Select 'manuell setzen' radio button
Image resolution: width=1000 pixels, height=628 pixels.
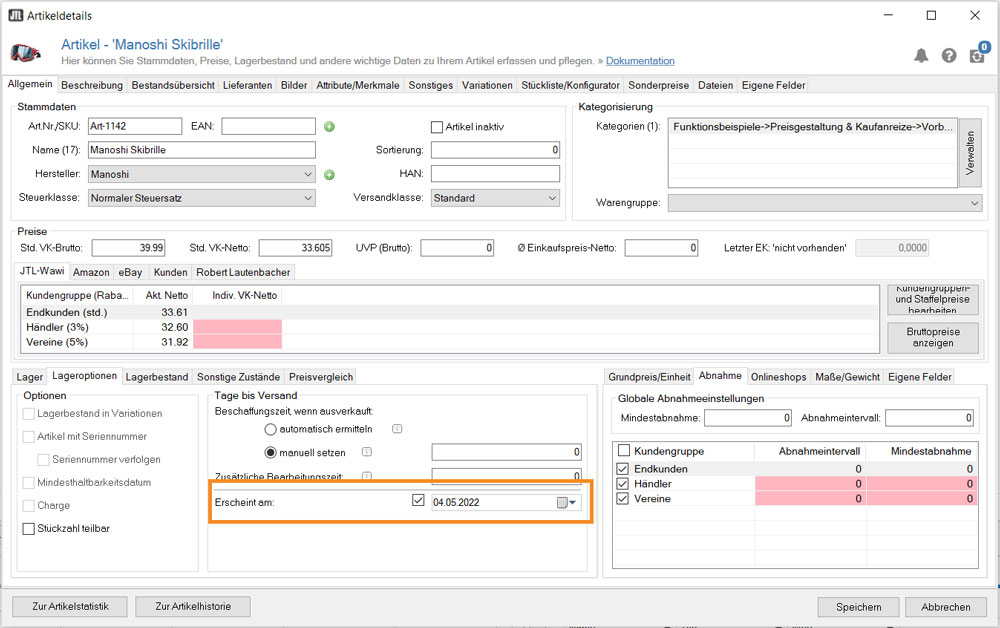coord(270,453)
